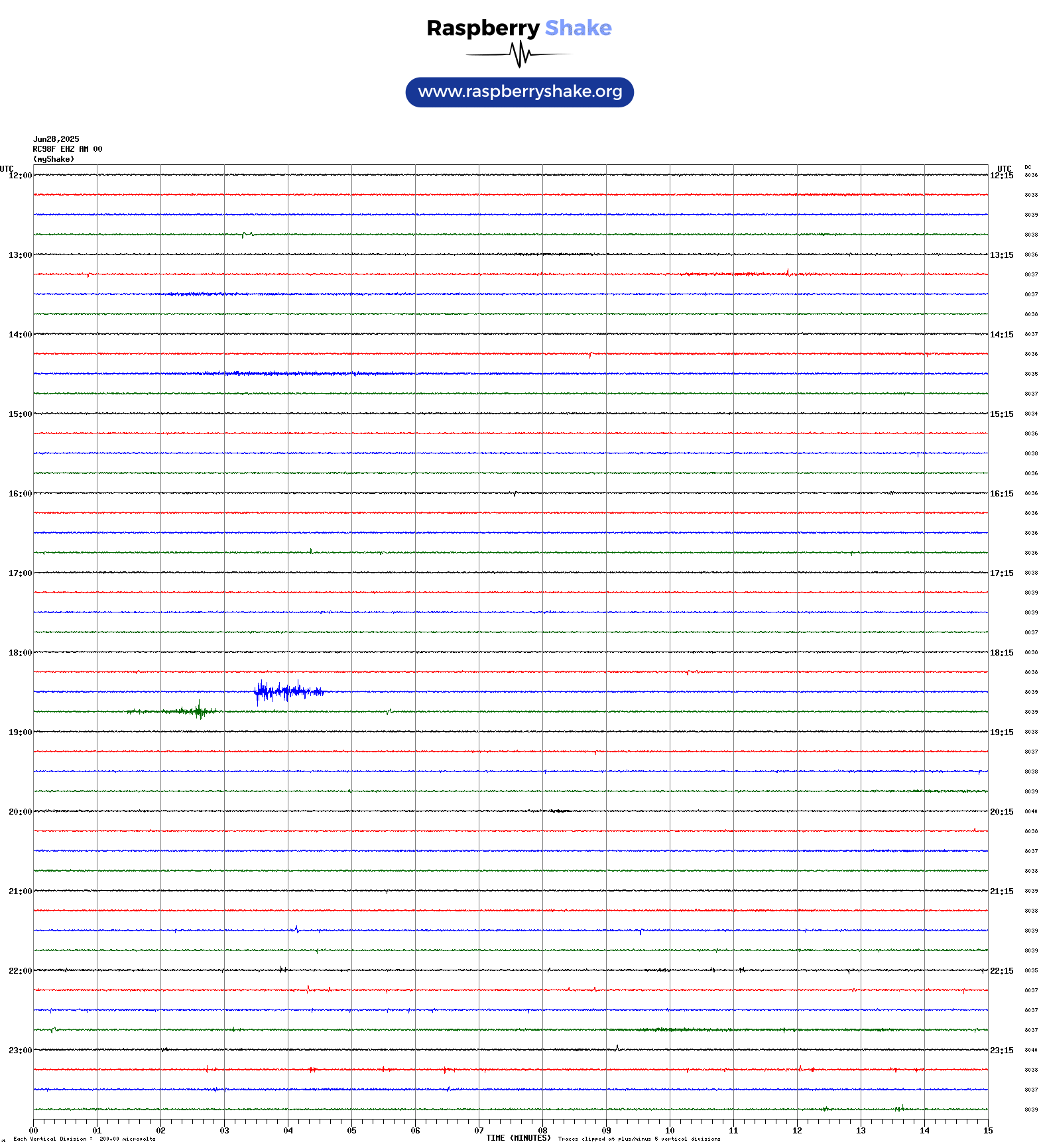Click the 18:00 row time label

pos(20,653)
